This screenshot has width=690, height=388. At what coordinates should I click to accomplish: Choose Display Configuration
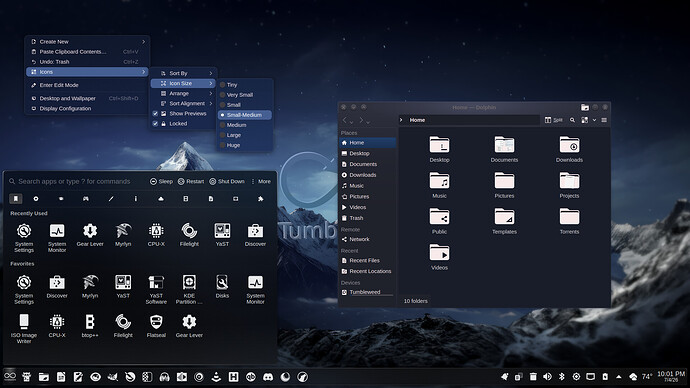87,109
